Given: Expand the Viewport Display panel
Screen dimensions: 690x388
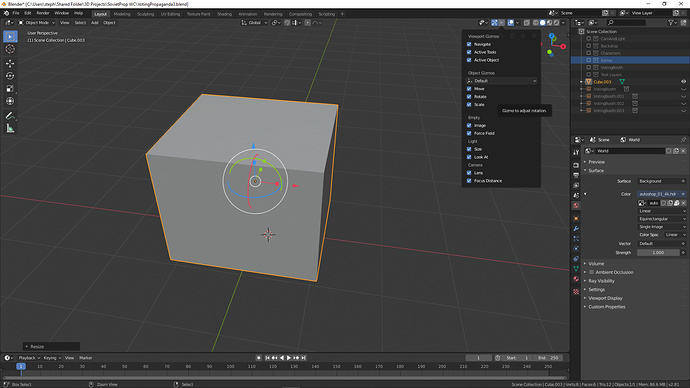Looking at the screenshot, I should [605, 298].
